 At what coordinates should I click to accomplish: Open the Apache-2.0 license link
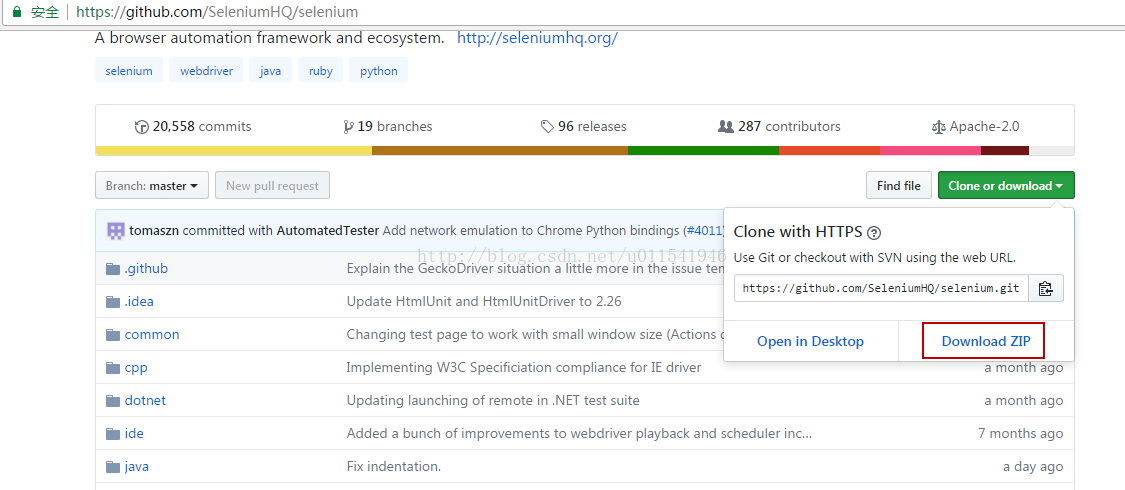(975, 127)
